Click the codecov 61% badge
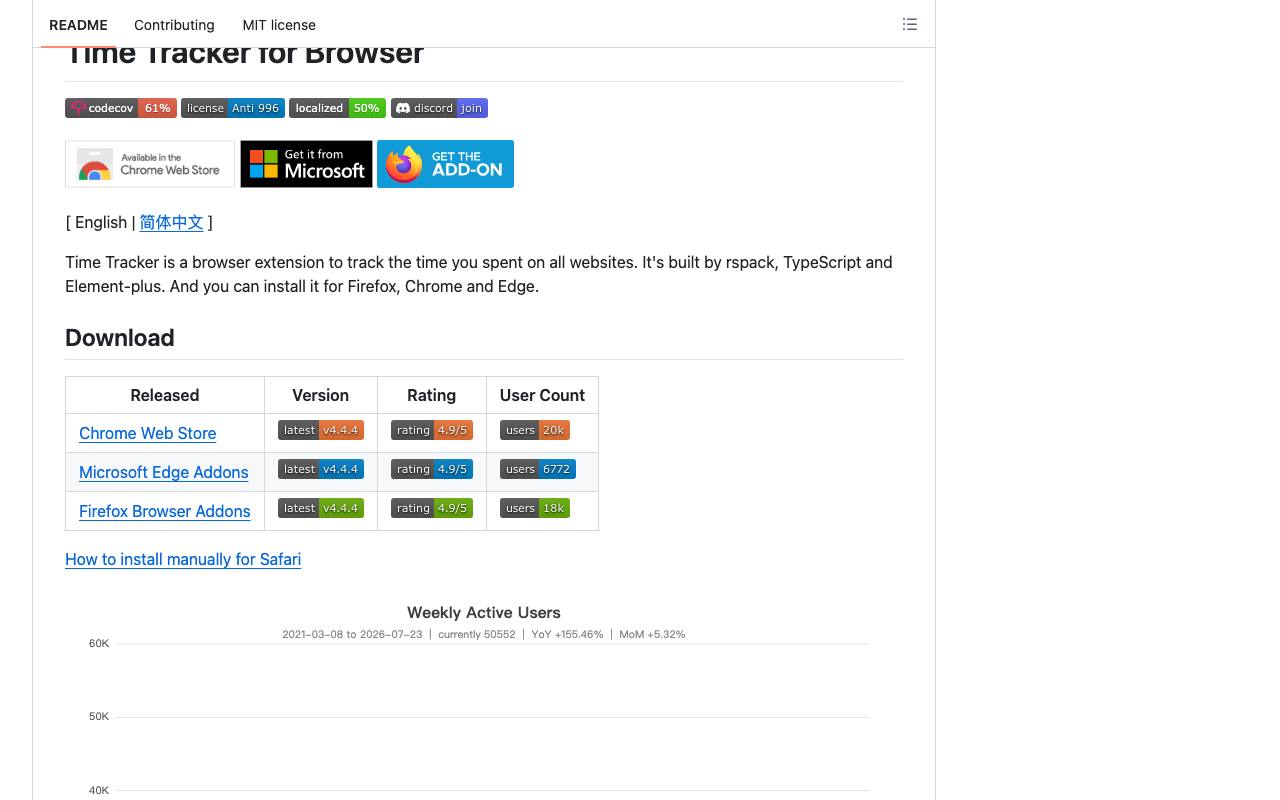The image size is (1280, 800). tap(121, 108)
